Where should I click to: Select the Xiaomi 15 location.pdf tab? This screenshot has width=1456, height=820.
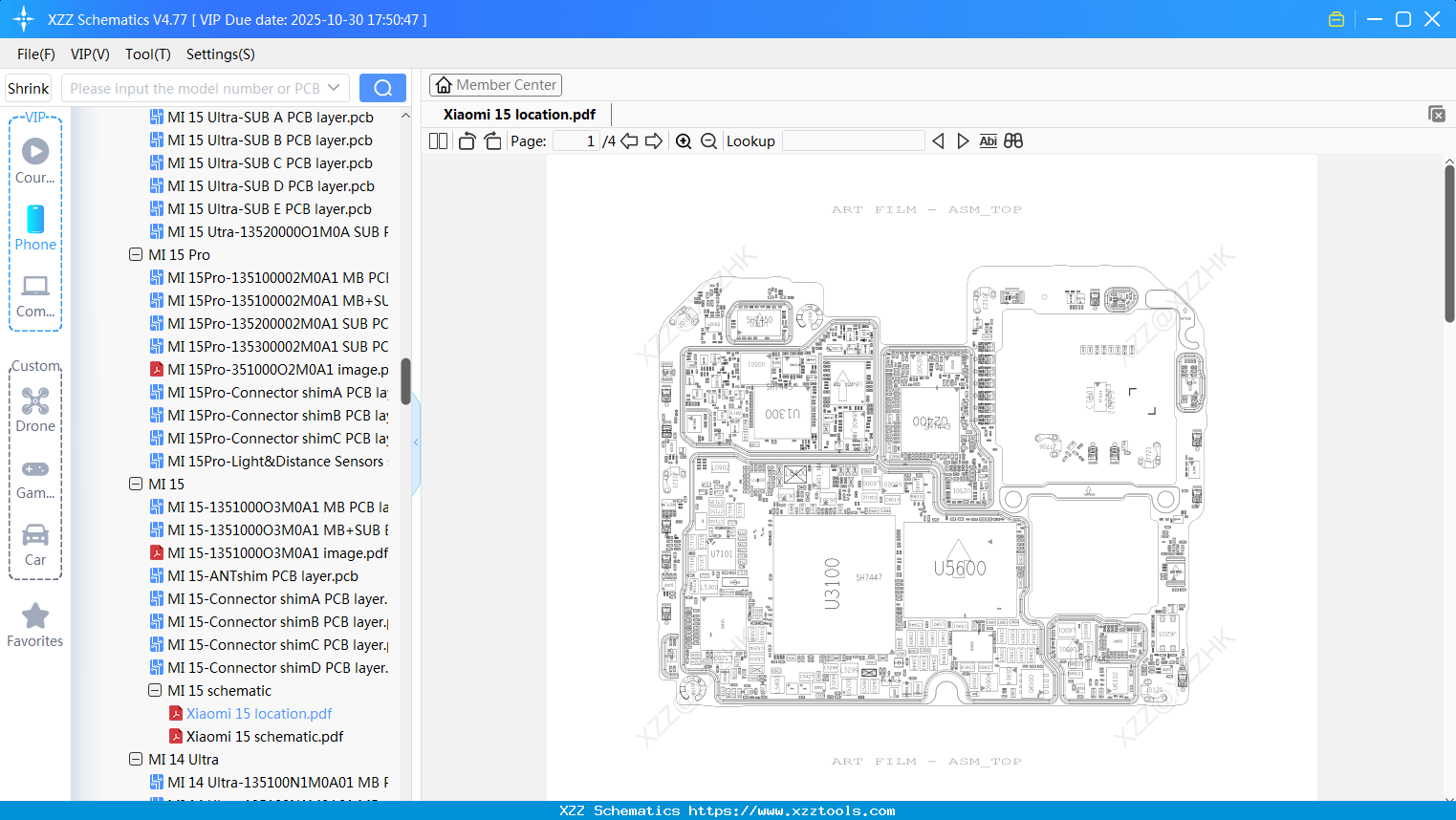517,113
